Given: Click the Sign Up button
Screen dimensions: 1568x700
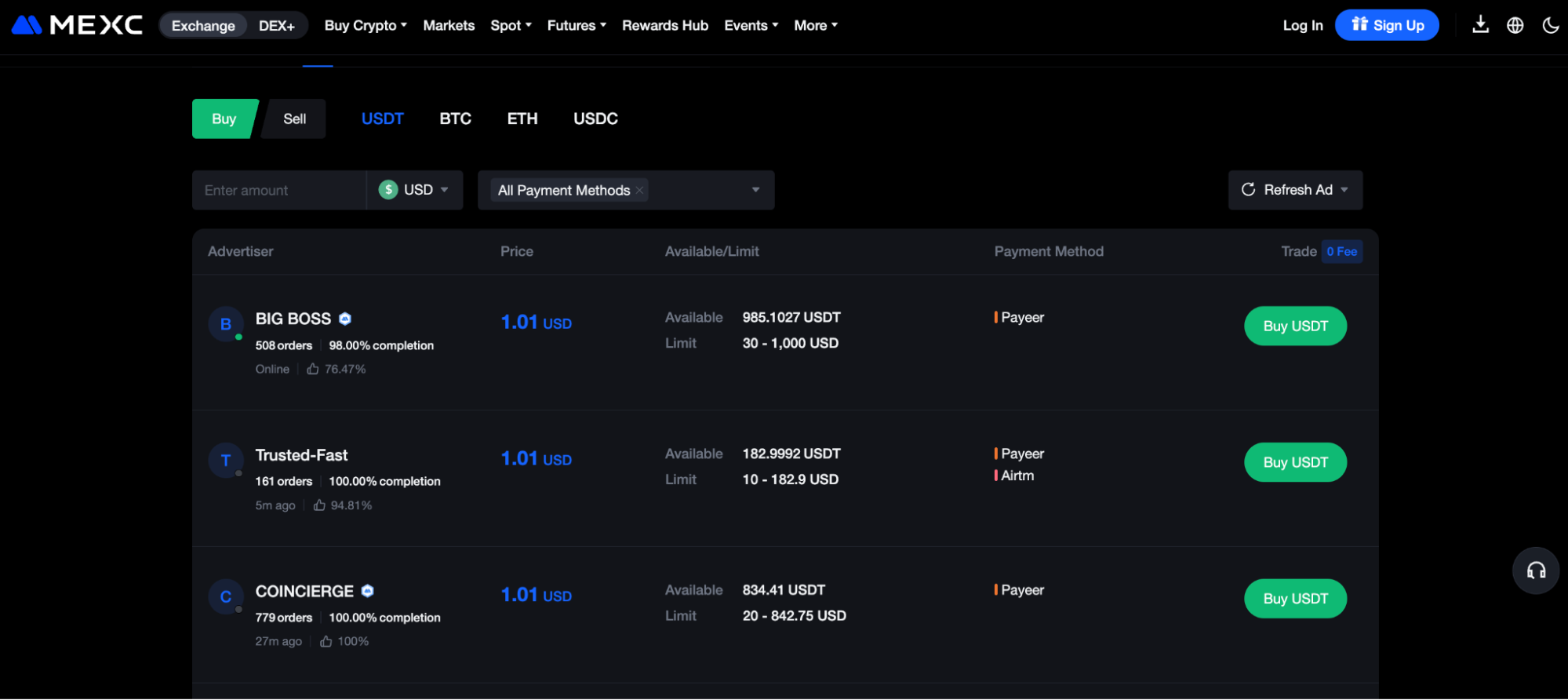Looking at the screenshot, I should click(1387, 25).
